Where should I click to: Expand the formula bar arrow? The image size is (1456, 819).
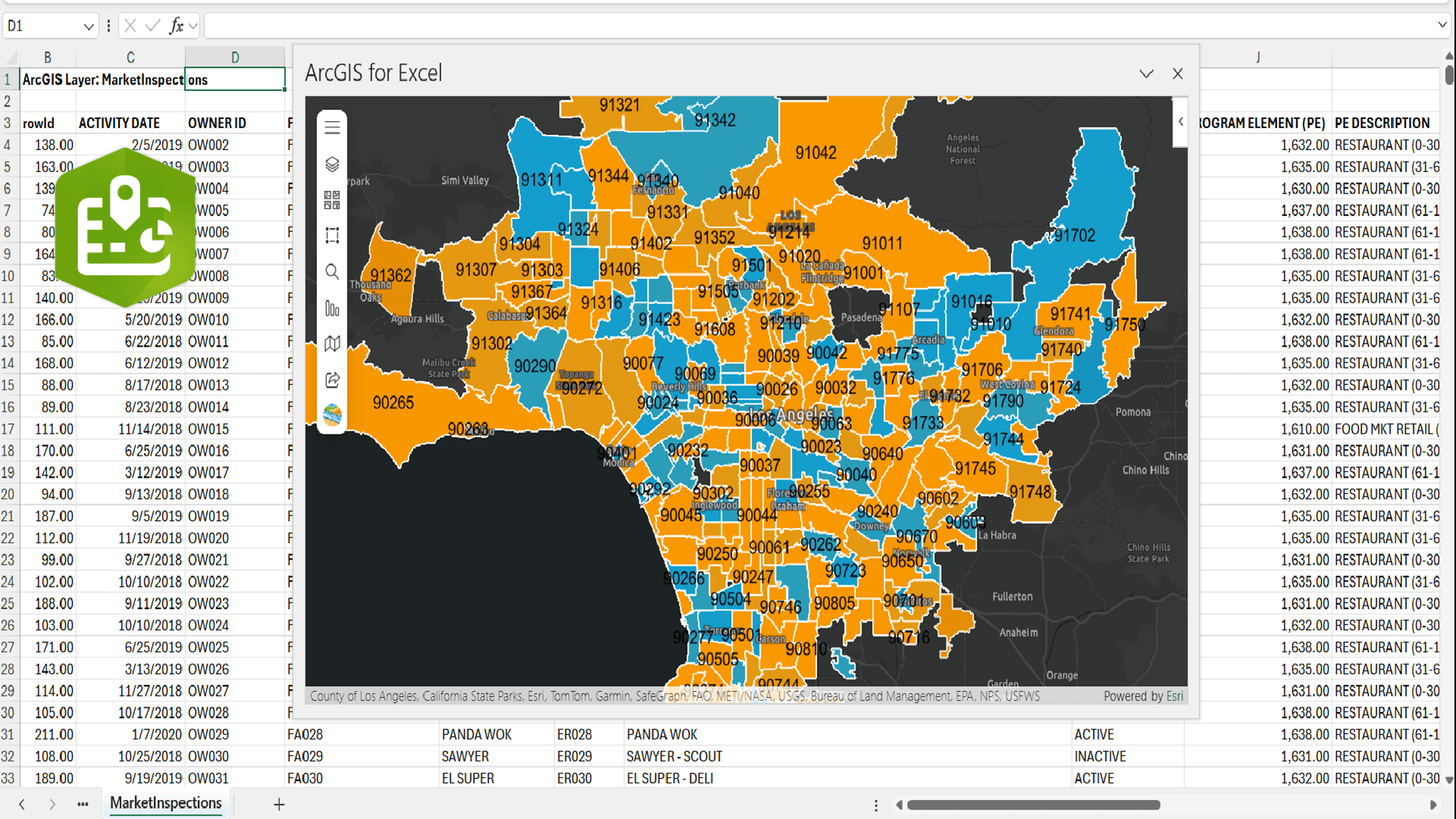pyautogui.click(x=1442, y=25)
